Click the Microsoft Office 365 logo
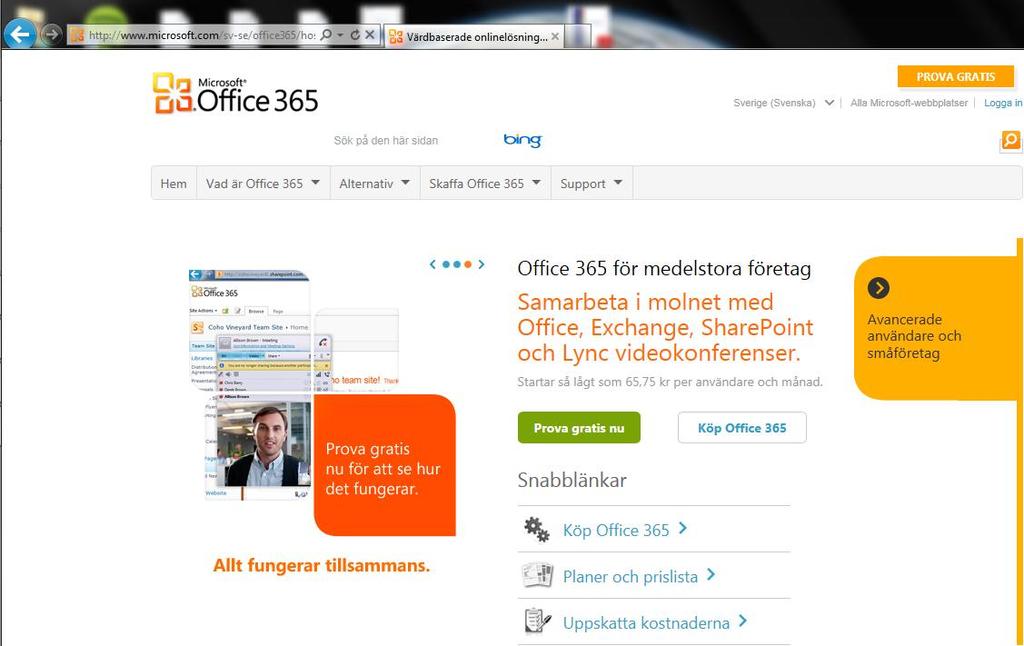The height and width of the screenshot is (646, 1024). 236,93
